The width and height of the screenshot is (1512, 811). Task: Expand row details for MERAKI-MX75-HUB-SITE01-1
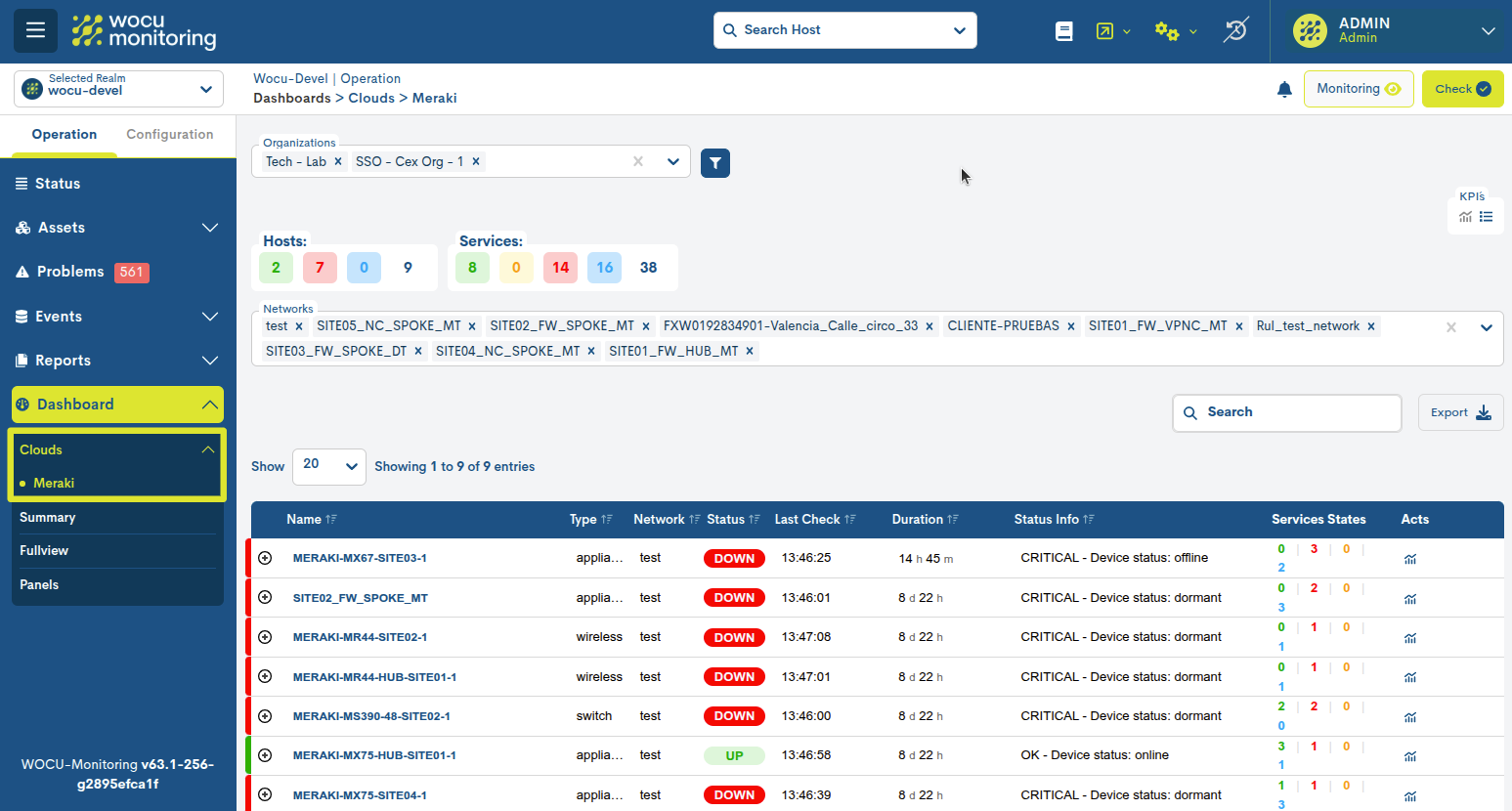[265, 755]
